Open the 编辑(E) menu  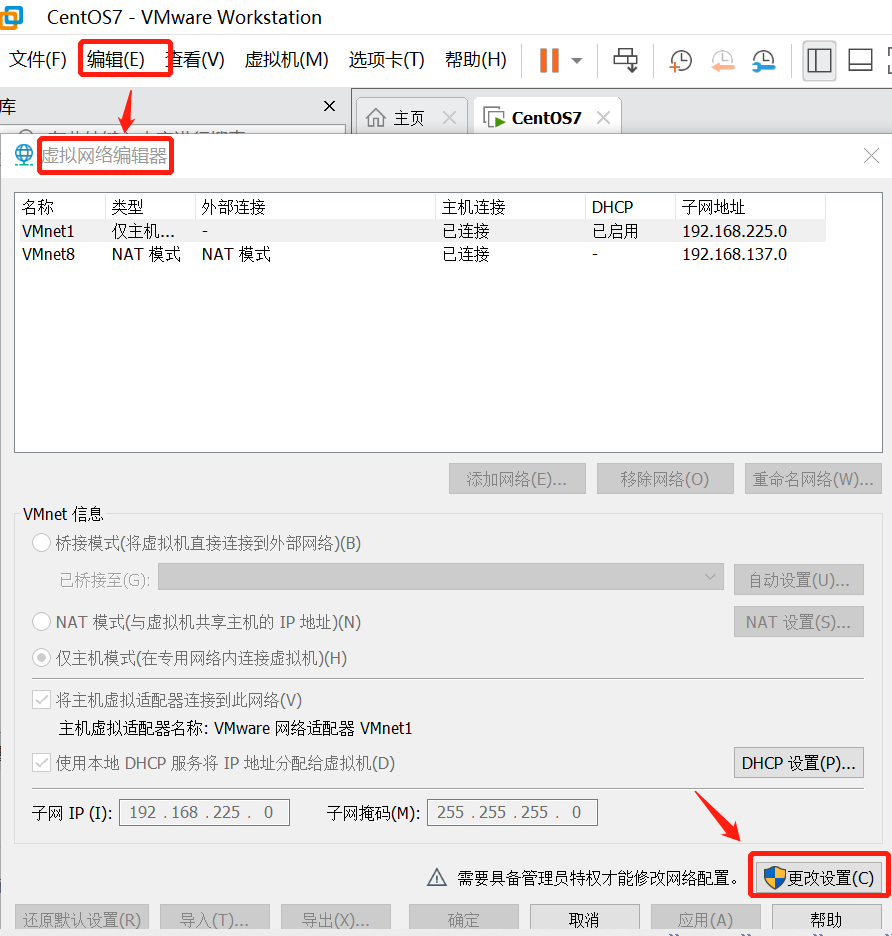click(116, 60)
